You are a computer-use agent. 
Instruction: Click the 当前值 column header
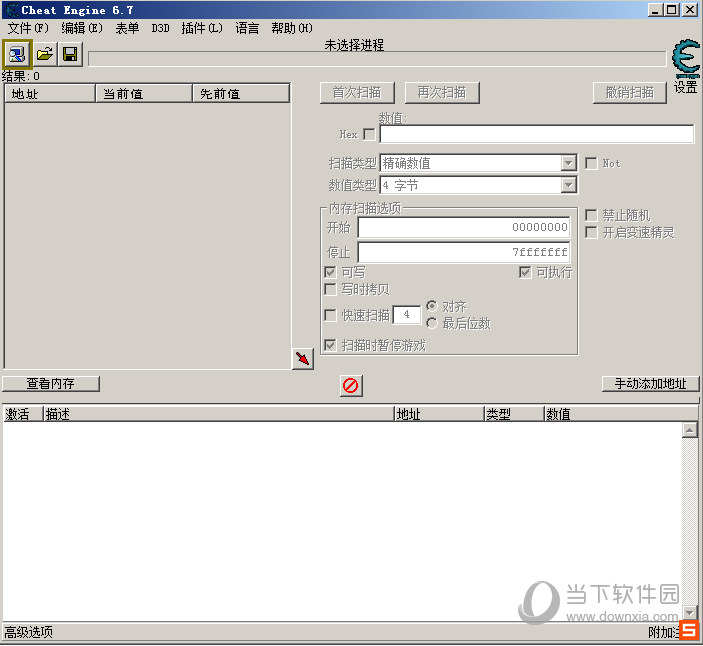[x=144, y=94]
